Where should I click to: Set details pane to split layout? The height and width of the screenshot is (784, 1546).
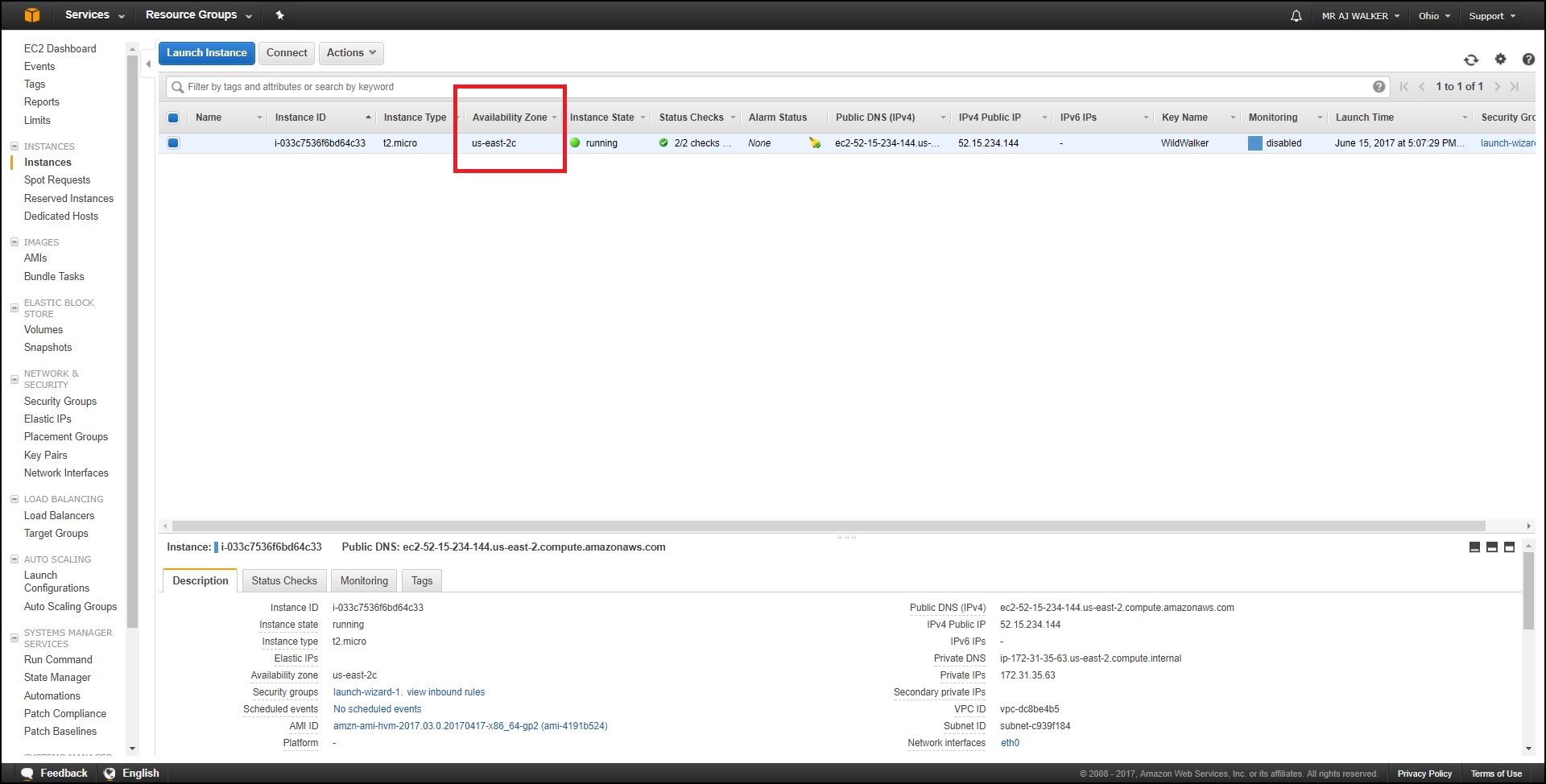tap(1492, 547)
